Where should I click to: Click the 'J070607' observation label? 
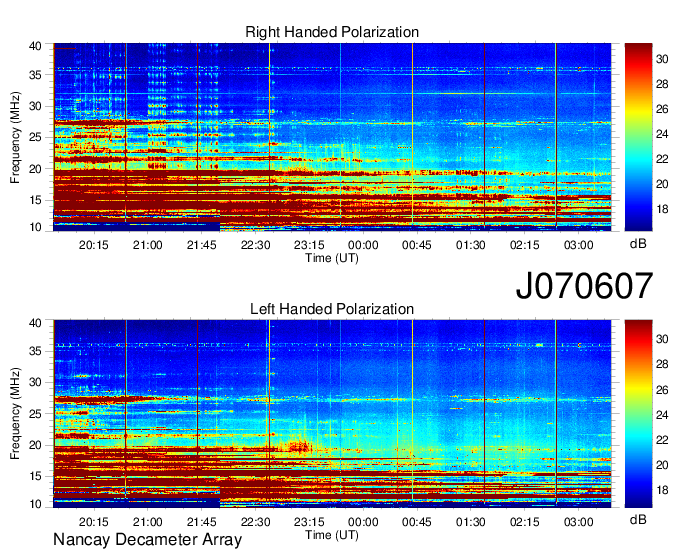[584, 286]
